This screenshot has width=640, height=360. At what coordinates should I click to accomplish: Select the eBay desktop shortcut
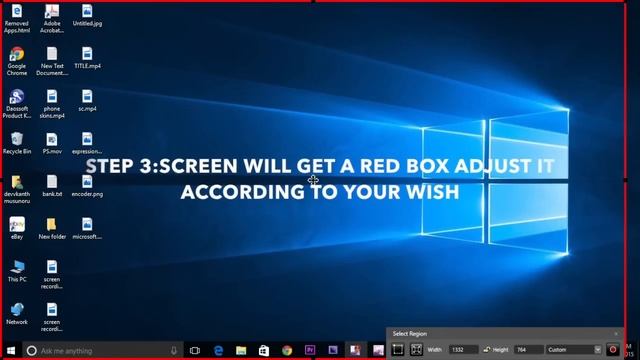[x=17, y=228]
